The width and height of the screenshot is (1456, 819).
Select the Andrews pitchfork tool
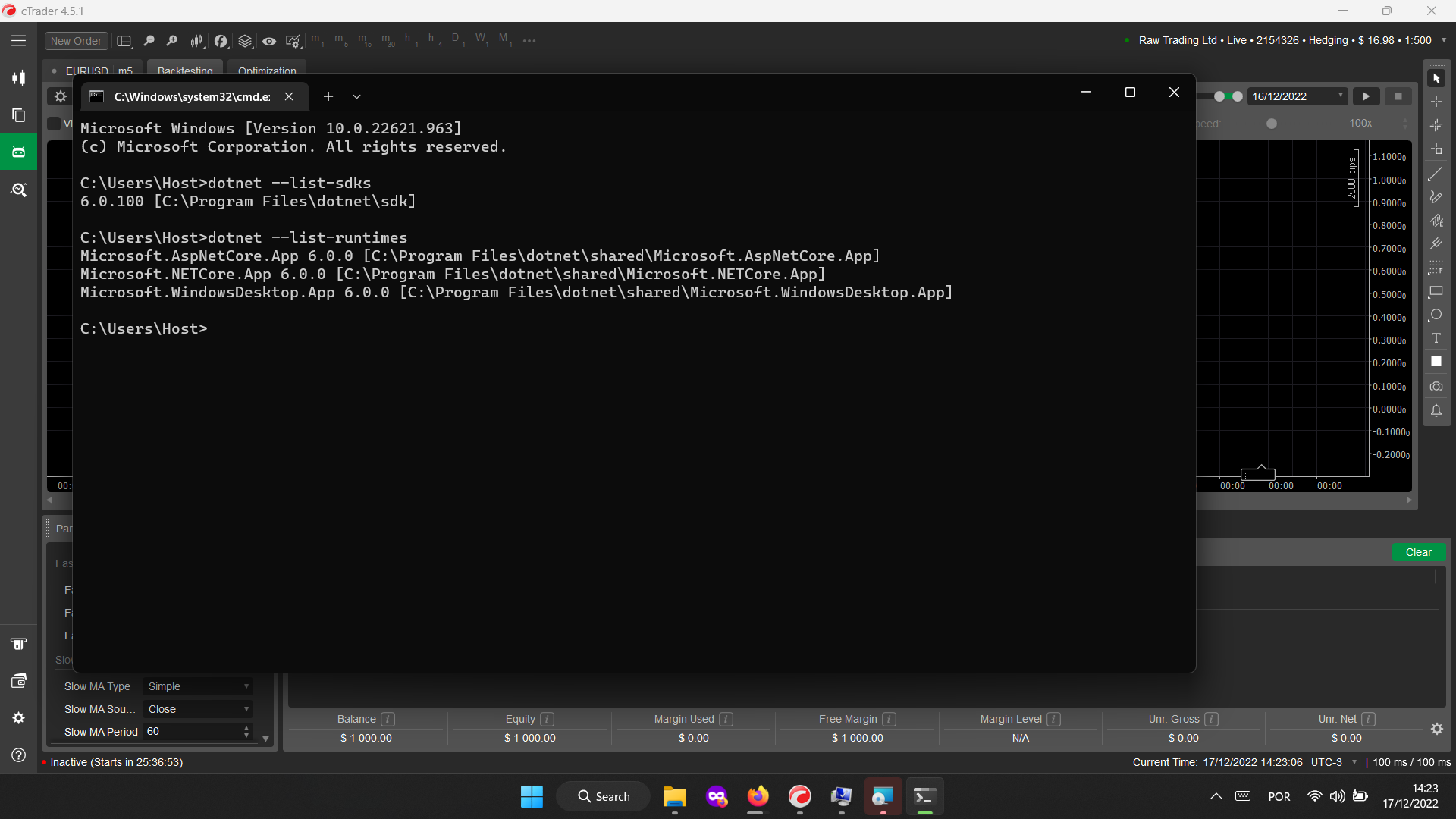pos(1436,244)
